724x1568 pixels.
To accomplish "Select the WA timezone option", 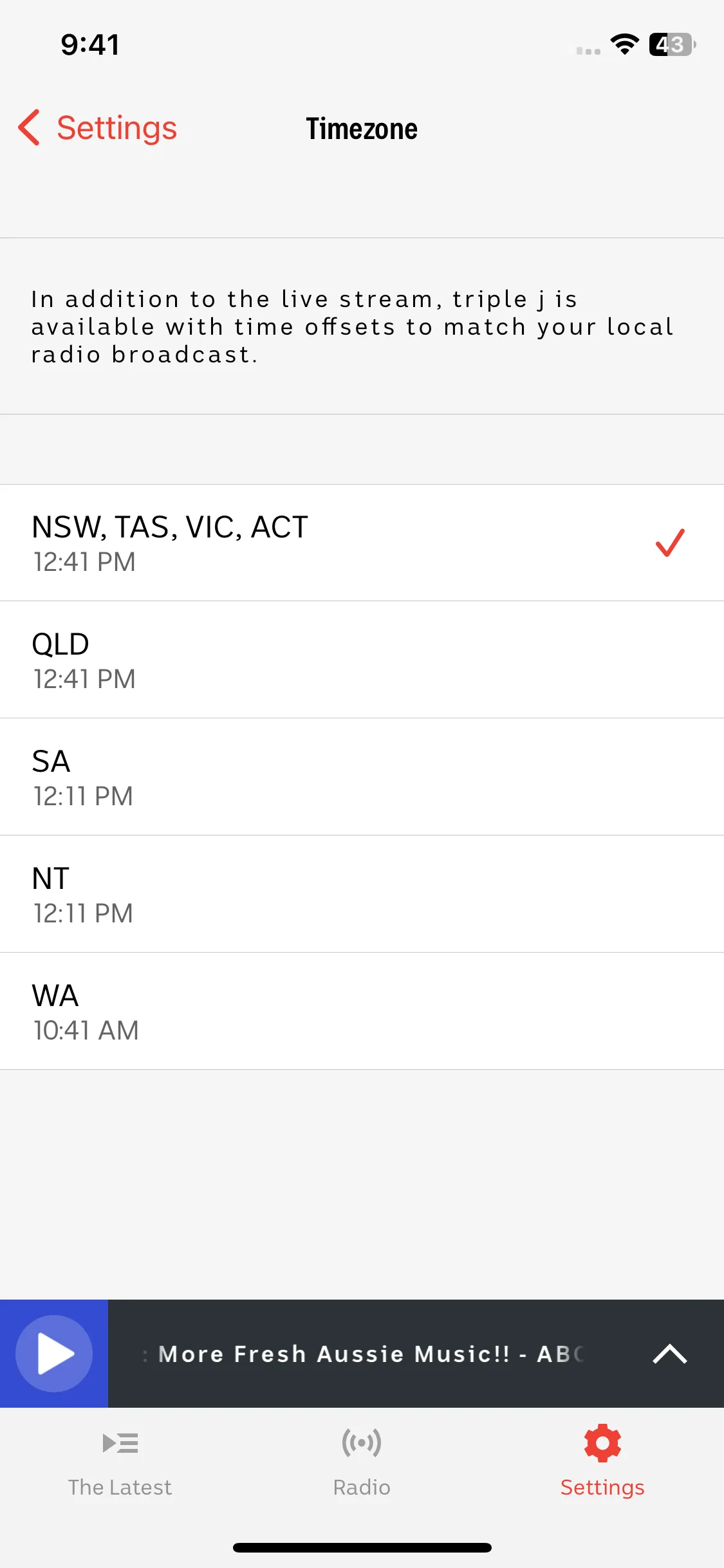I will pyautogui.click(x=362, y=1011).
